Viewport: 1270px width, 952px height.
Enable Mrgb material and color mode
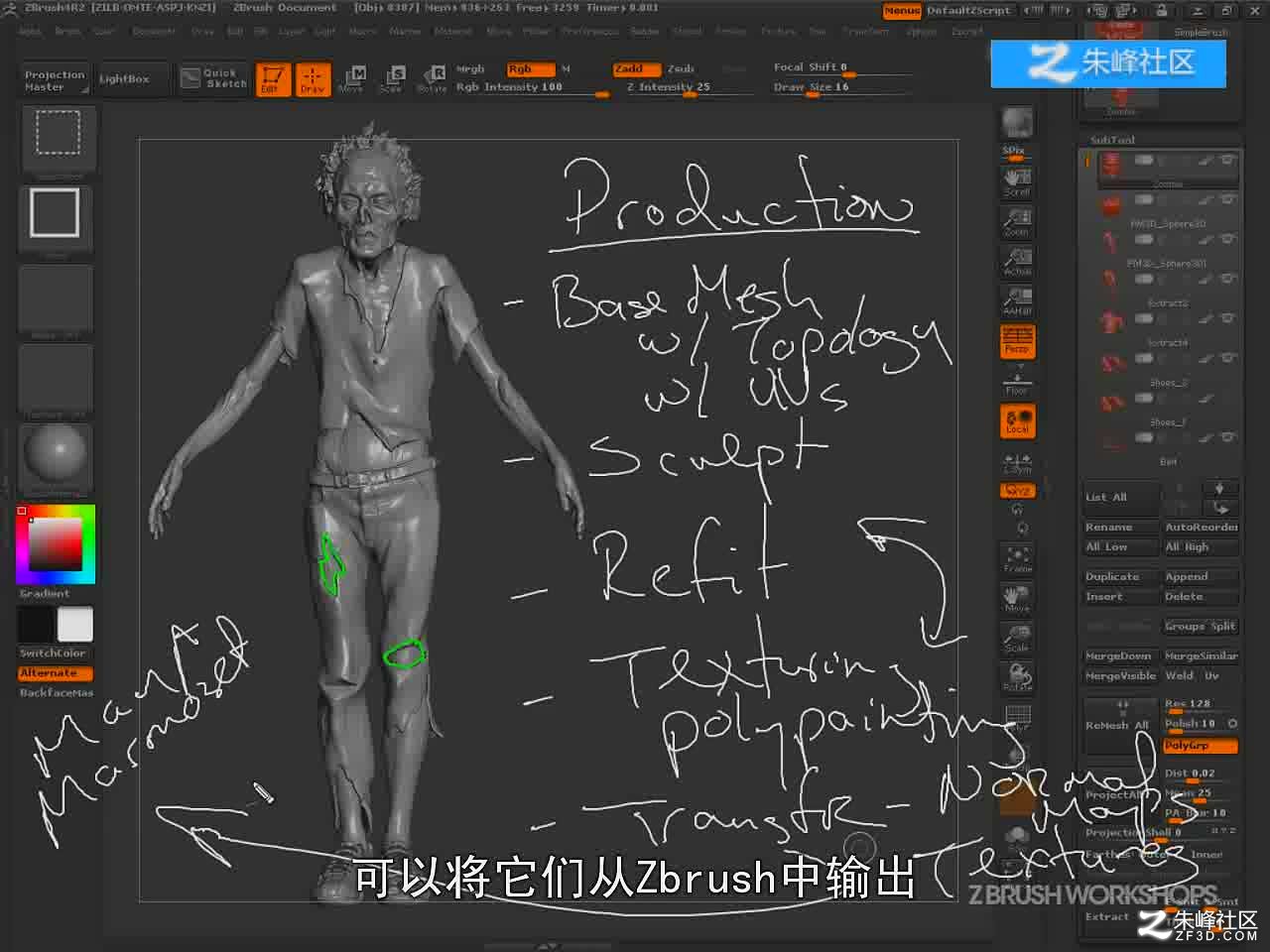tap(470, 69)
